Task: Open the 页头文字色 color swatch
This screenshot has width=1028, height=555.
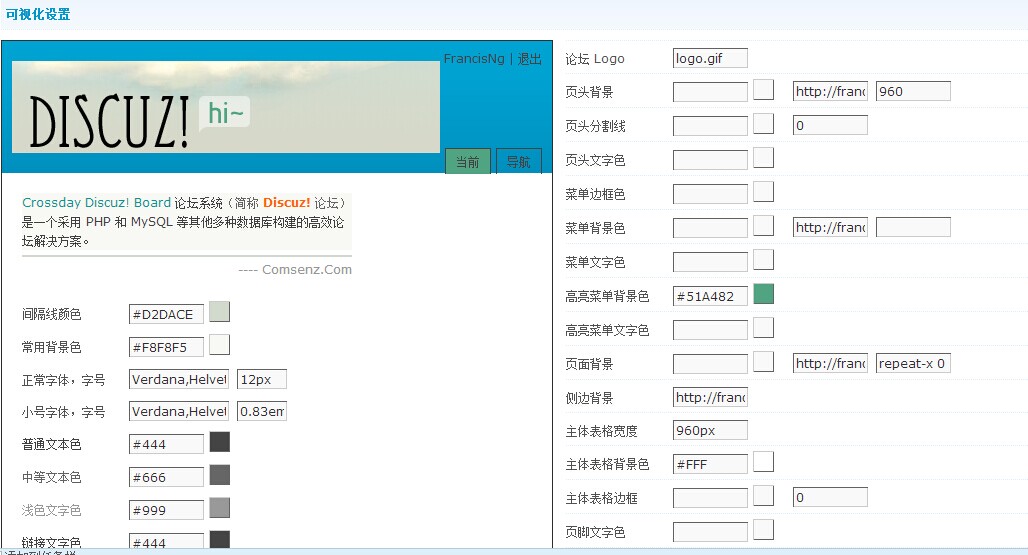Action: tap(763, 158)
